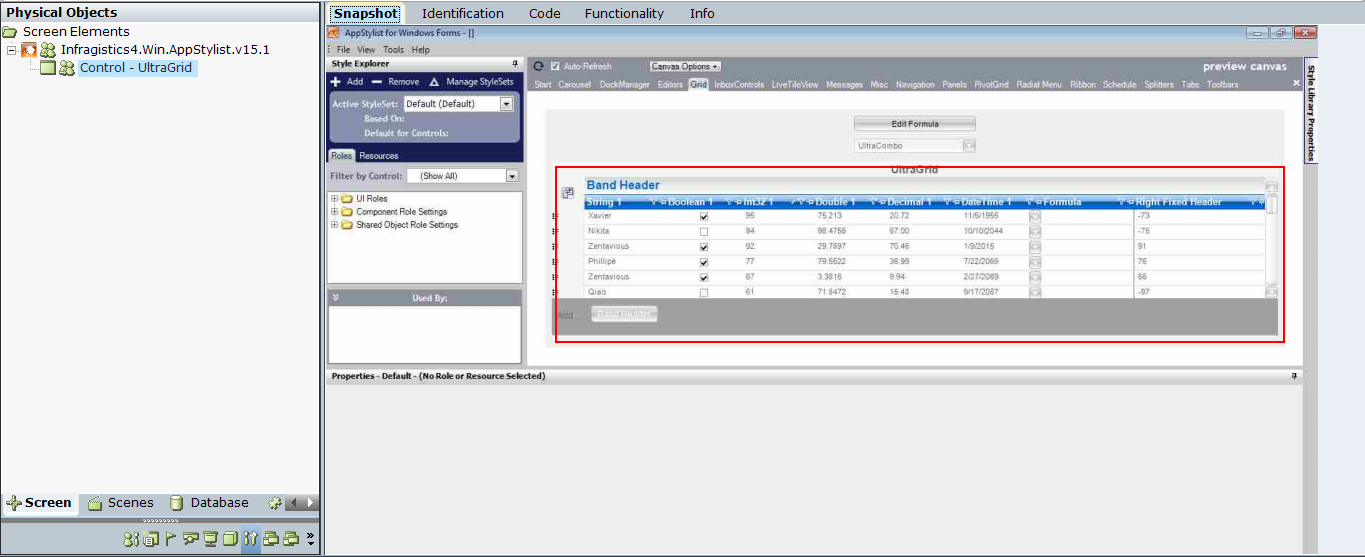Click the monitor icon in bottom toolbar
This screenshot has height=557, width=1365.
[210, 539]
